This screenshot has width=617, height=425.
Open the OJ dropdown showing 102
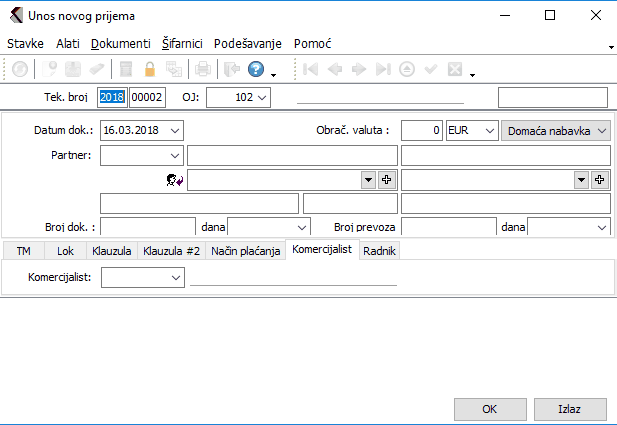click(262, 97)
